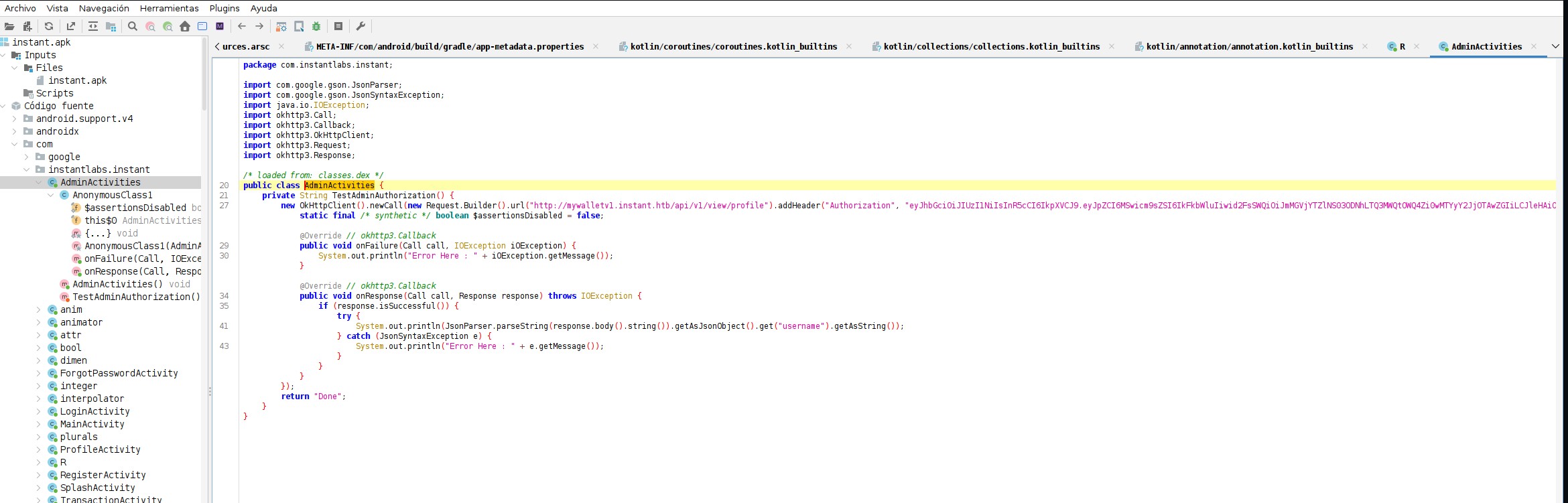Click the open file folder icon
Image resolution: width=1568 pixels, height=503 pixels.
pos(9,27)
